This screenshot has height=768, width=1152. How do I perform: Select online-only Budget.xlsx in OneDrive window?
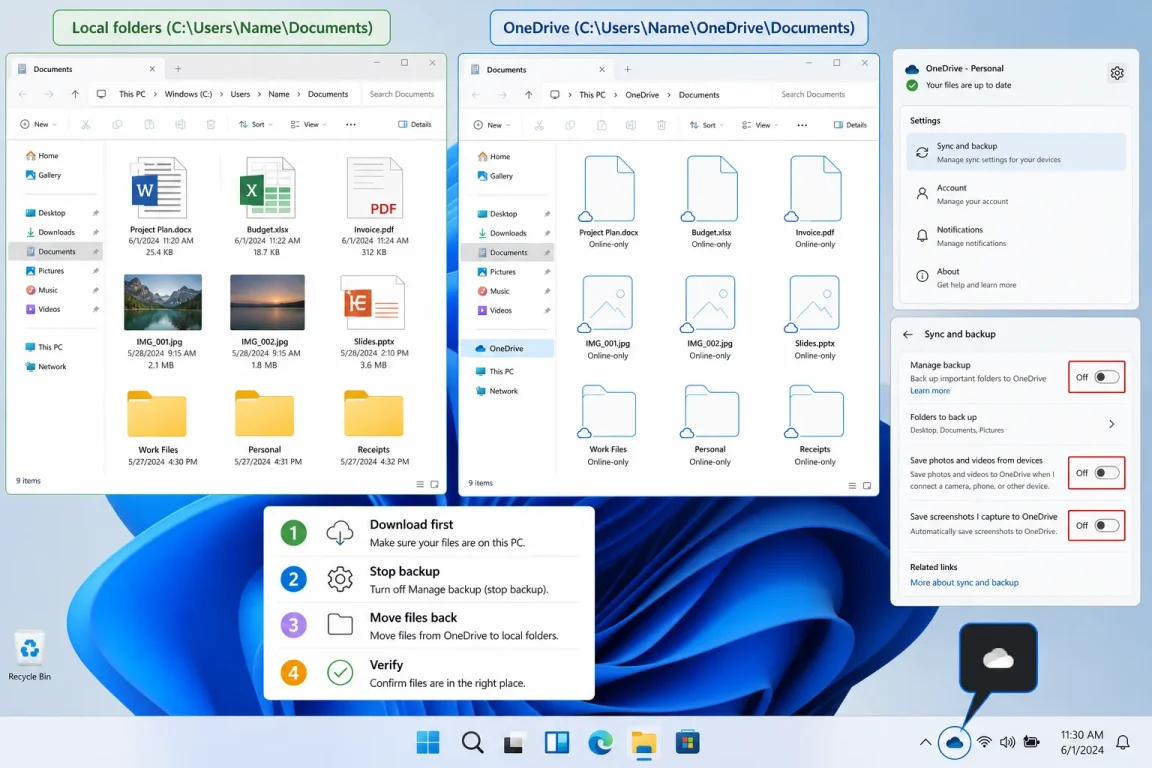711,202
